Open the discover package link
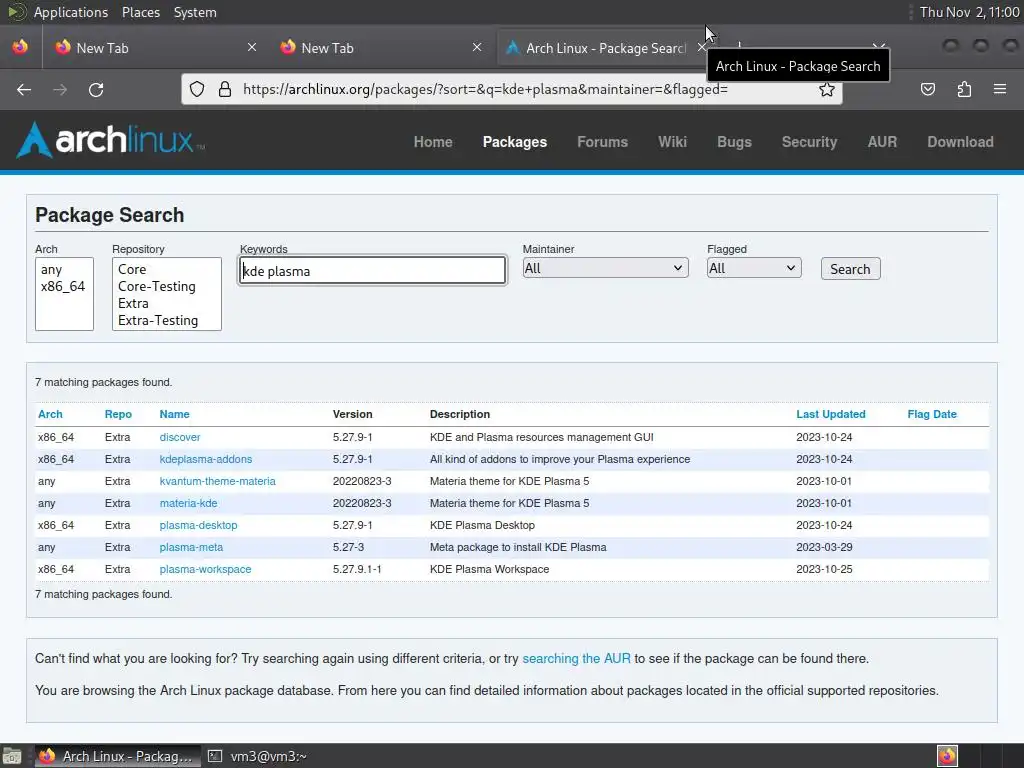This screenshot has height=768, width=1024. (180, 437)
